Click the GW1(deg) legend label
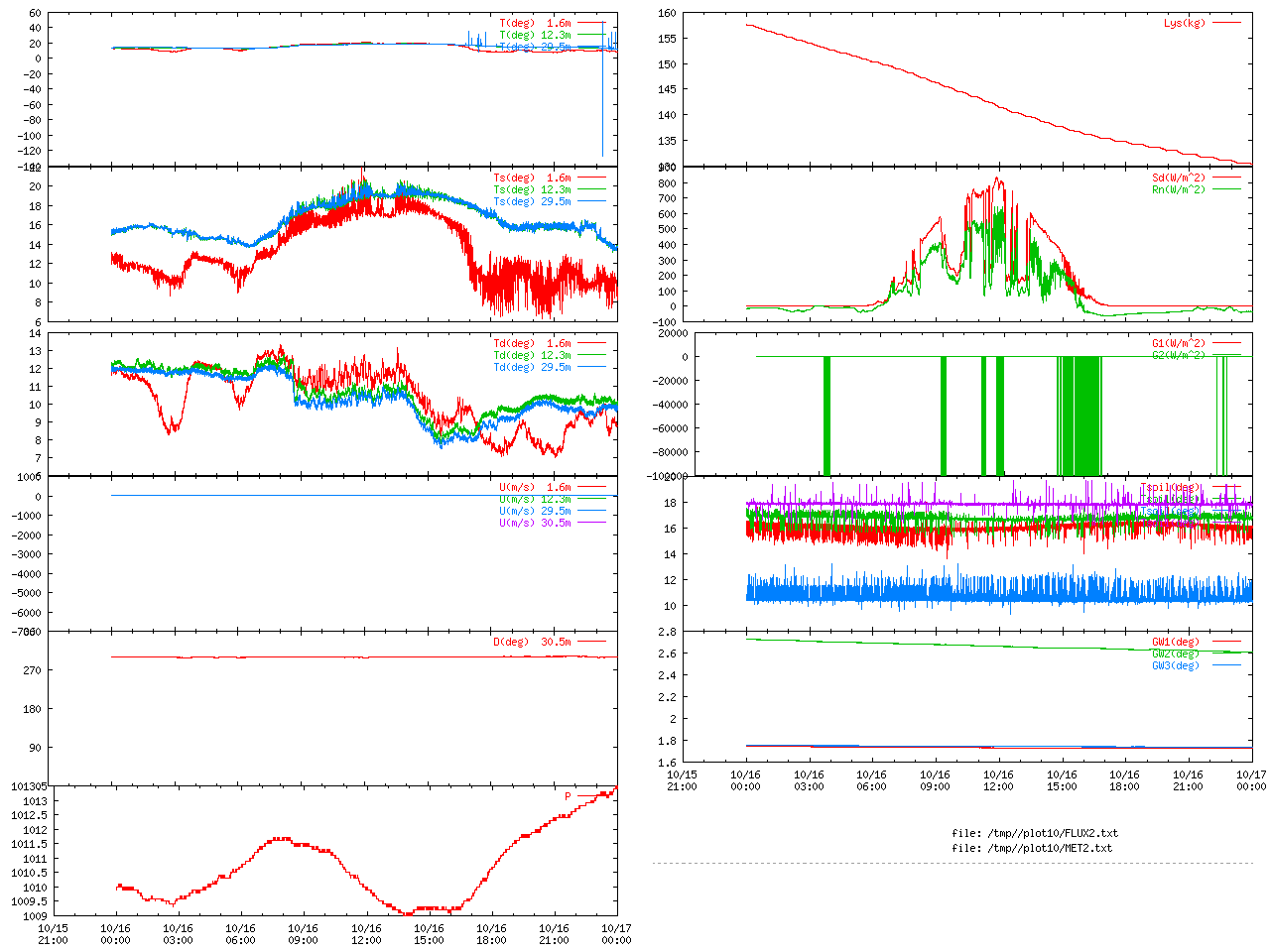 coord(1175,642)
